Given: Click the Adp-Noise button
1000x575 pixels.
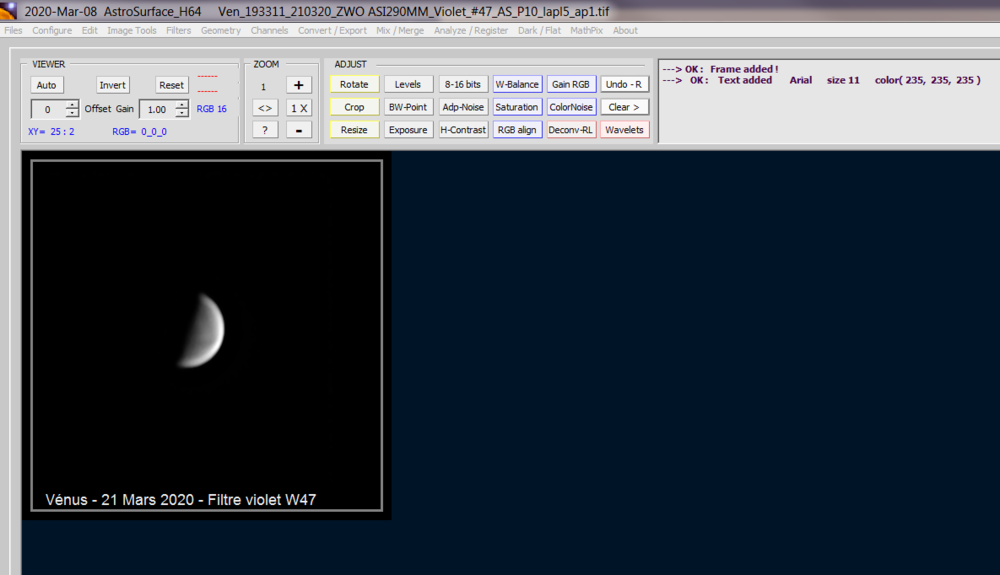Looking at the screenshot, I should (x=463, y=107).
